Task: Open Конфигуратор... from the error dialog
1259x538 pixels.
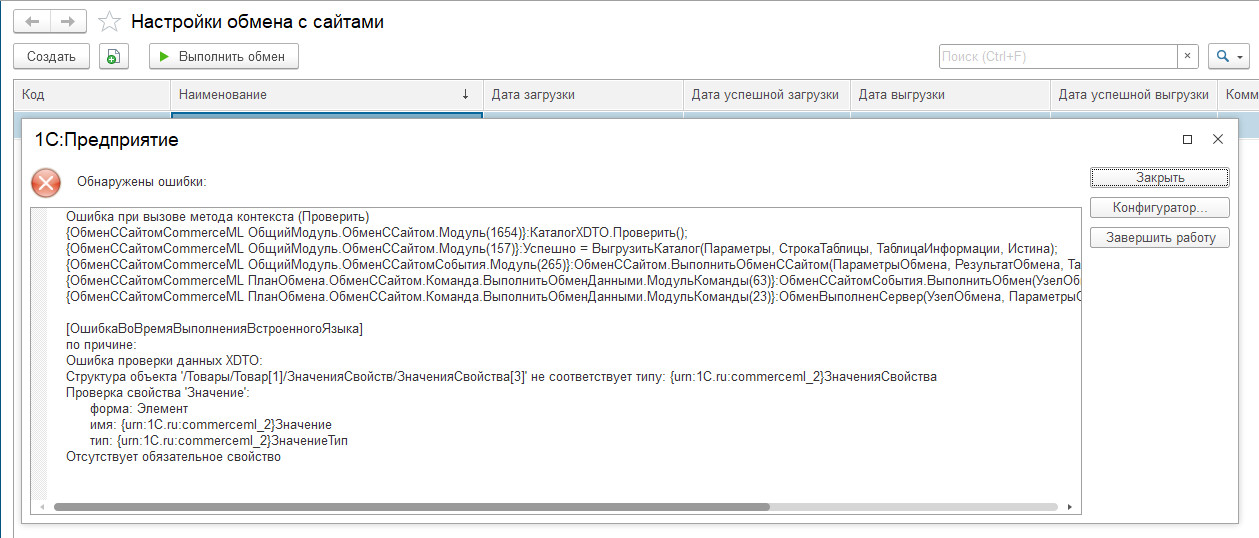Action: click(x=1160, y=208)
